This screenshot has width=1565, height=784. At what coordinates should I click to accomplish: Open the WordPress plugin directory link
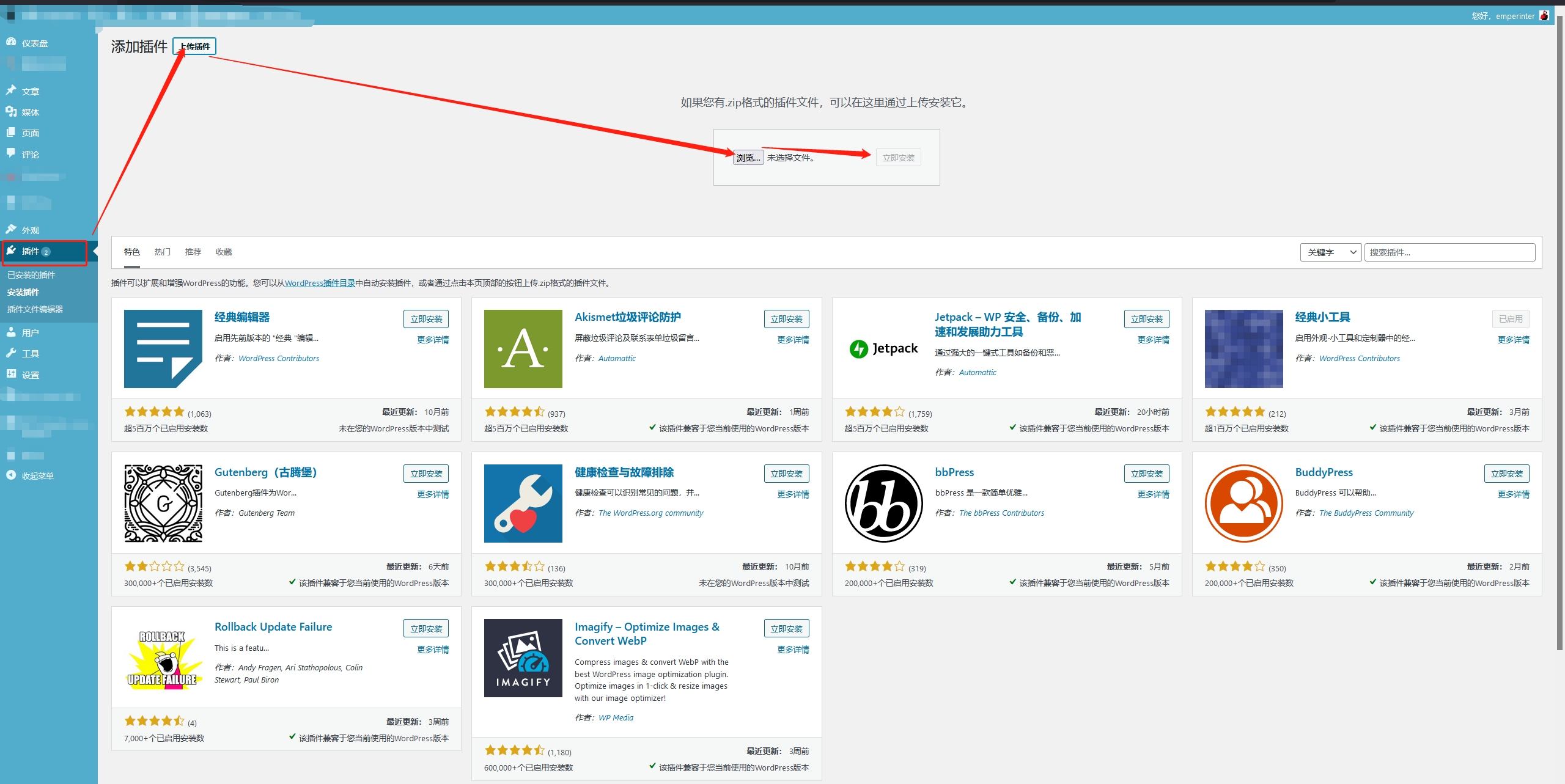320,283
